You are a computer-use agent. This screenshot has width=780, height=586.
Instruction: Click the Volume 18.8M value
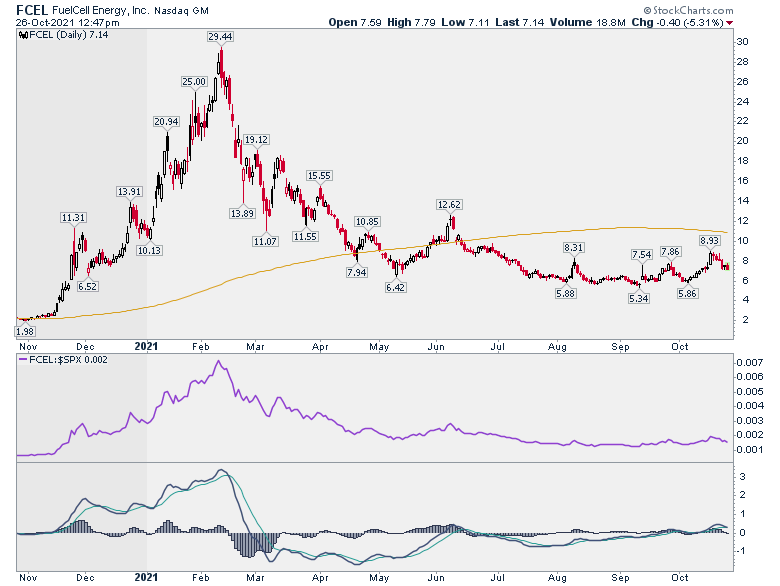pyautogui.click(x=587, y=22)
